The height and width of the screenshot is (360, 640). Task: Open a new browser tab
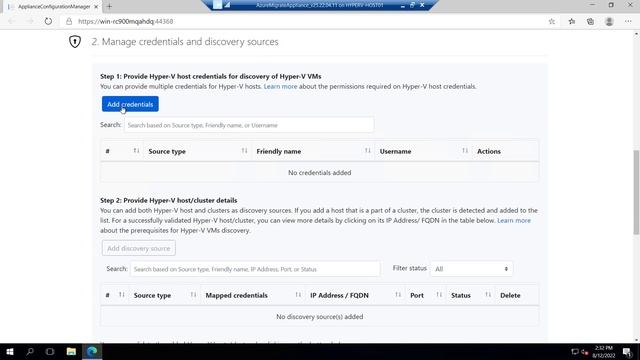[109, 7]
